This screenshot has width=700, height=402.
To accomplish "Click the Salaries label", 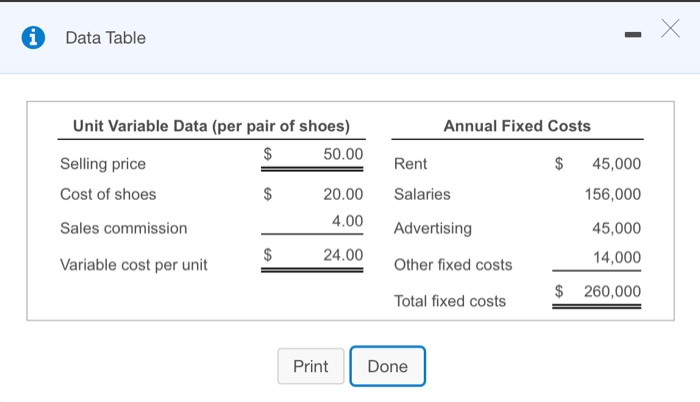I will pyautogui.click(x=422, y=194).
